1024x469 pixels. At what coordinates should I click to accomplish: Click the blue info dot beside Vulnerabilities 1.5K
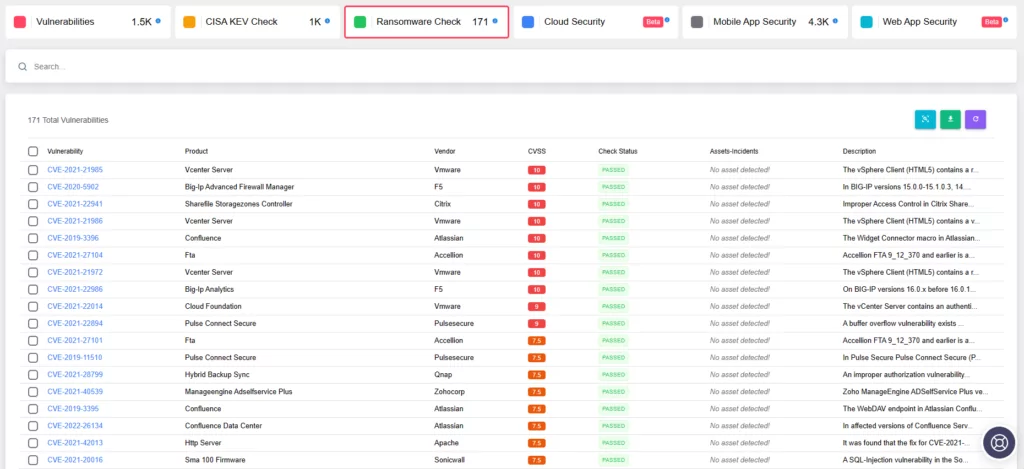[158, 21]
